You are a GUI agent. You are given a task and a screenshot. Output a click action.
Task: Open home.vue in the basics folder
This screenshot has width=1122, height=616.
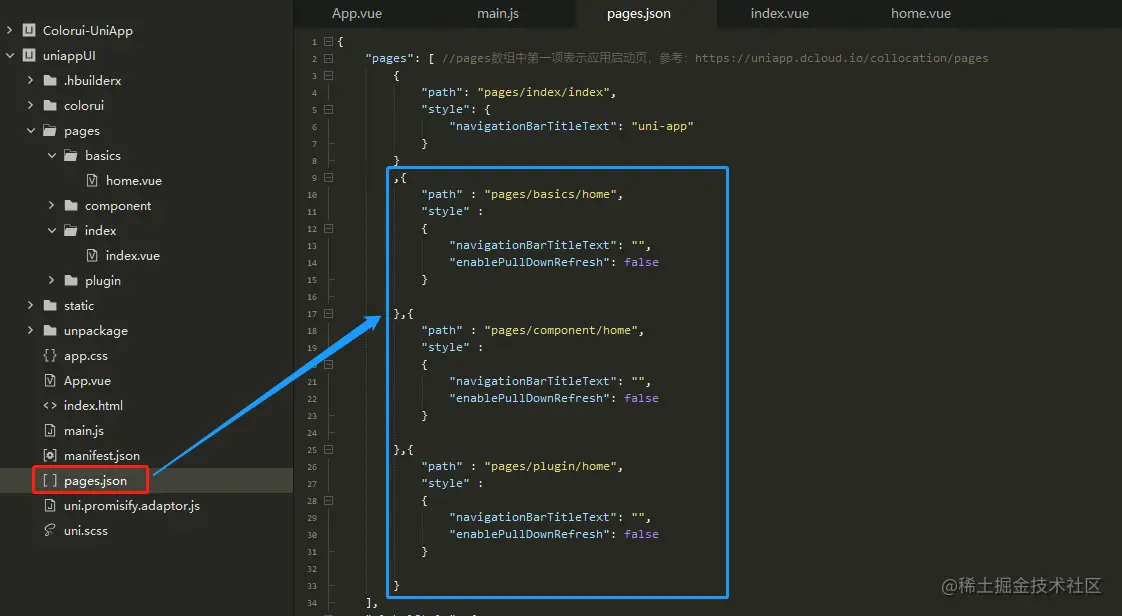coord(134,180)
